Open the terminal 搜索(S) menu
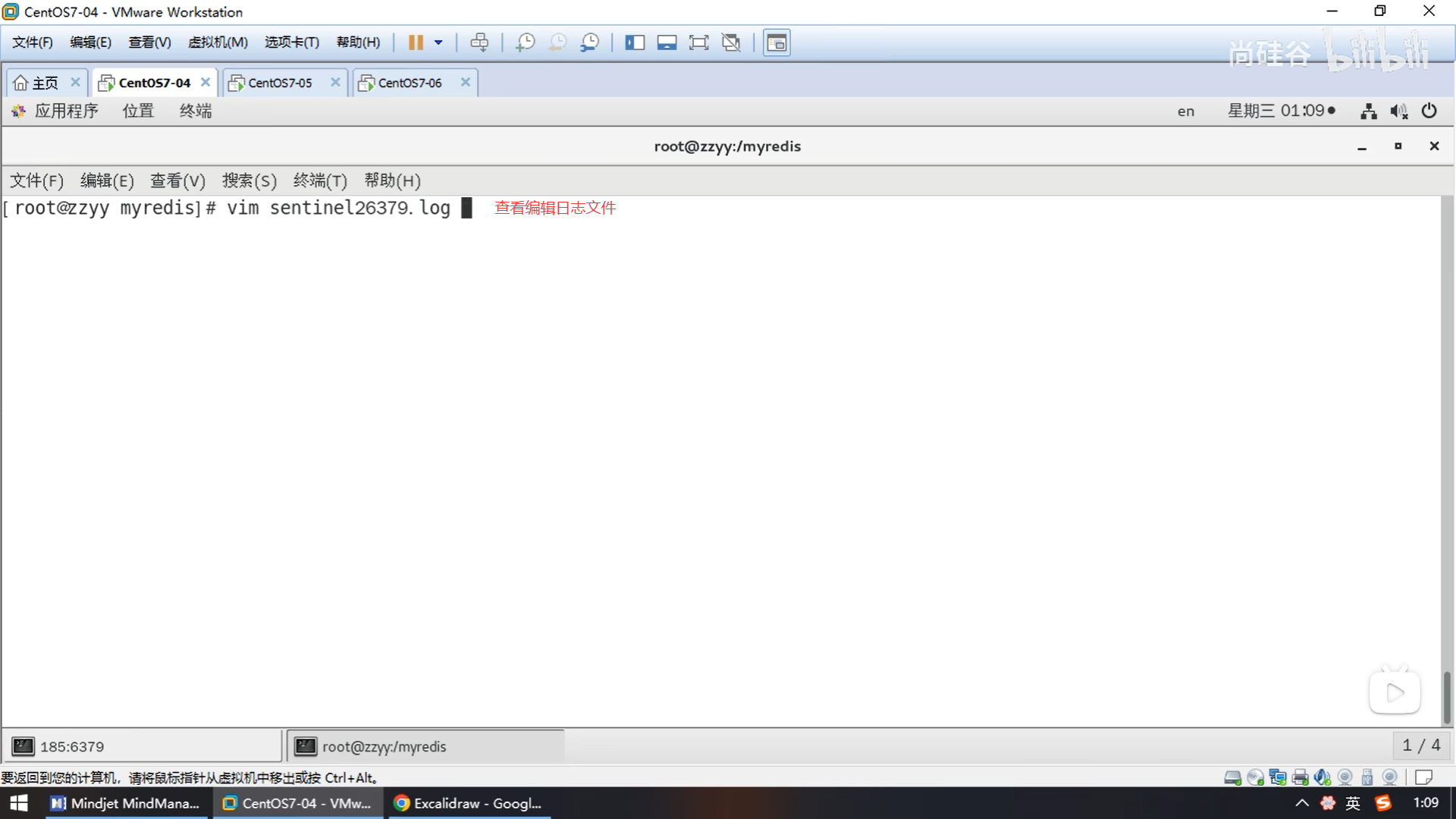The width and height of the screenshot is (1456, 819). (x=249, y=180)
